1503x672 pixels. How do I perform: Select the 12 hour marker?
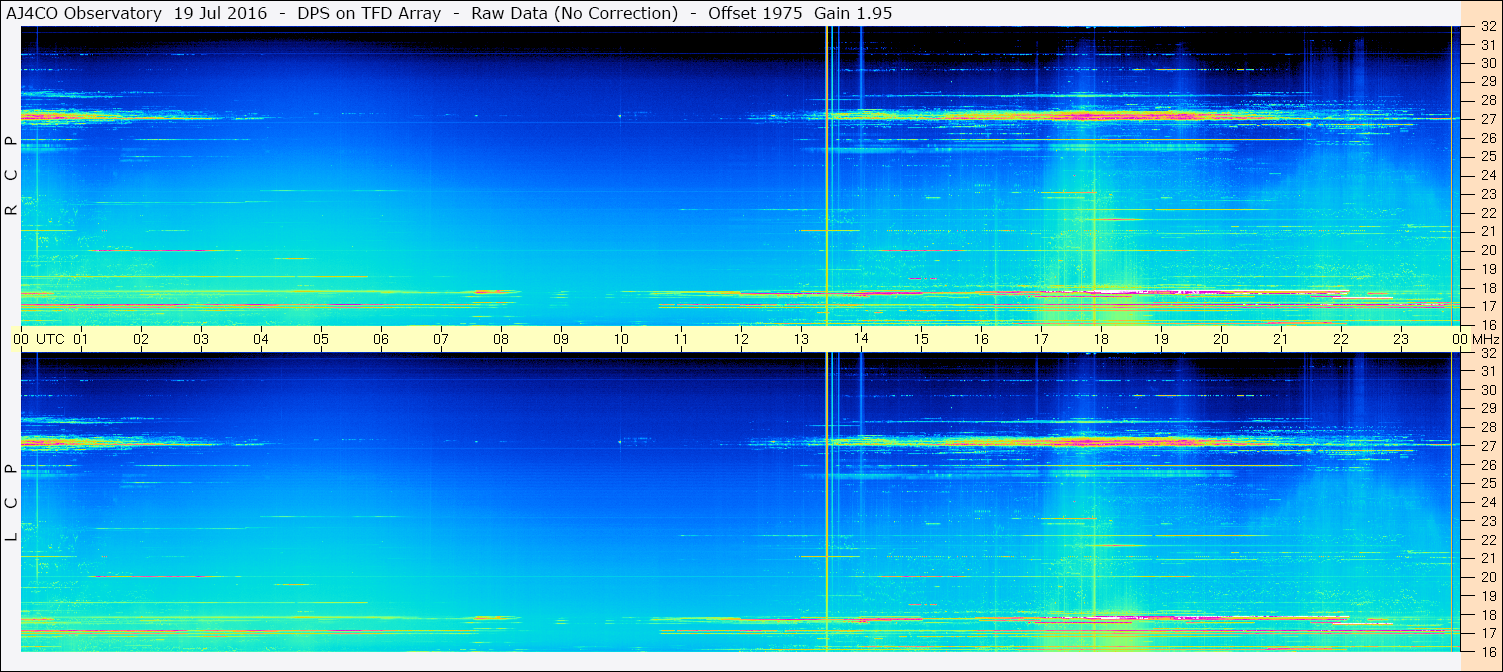coord(741,339)
